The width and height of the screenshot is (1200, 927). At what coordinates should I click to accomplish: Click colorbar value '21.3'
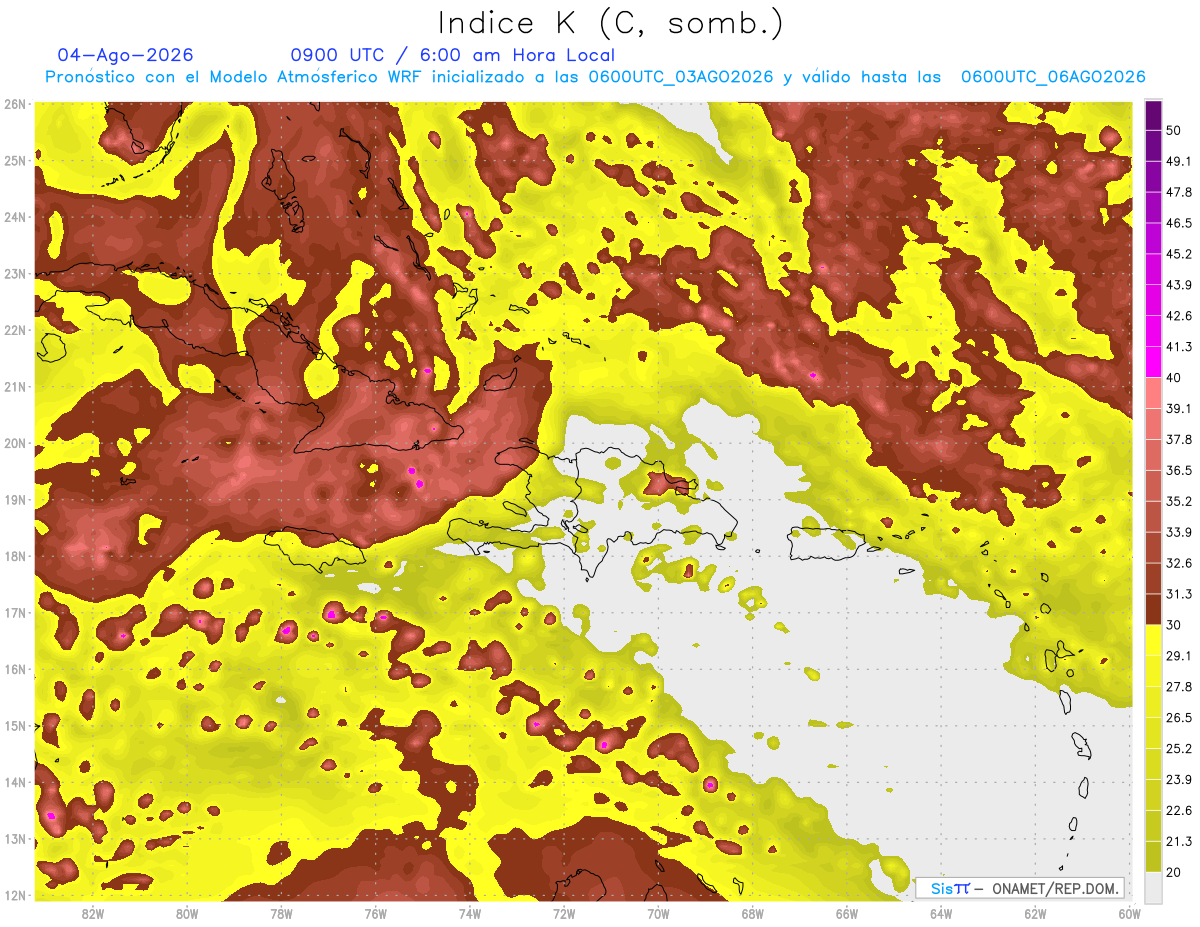click(1178, 842)
